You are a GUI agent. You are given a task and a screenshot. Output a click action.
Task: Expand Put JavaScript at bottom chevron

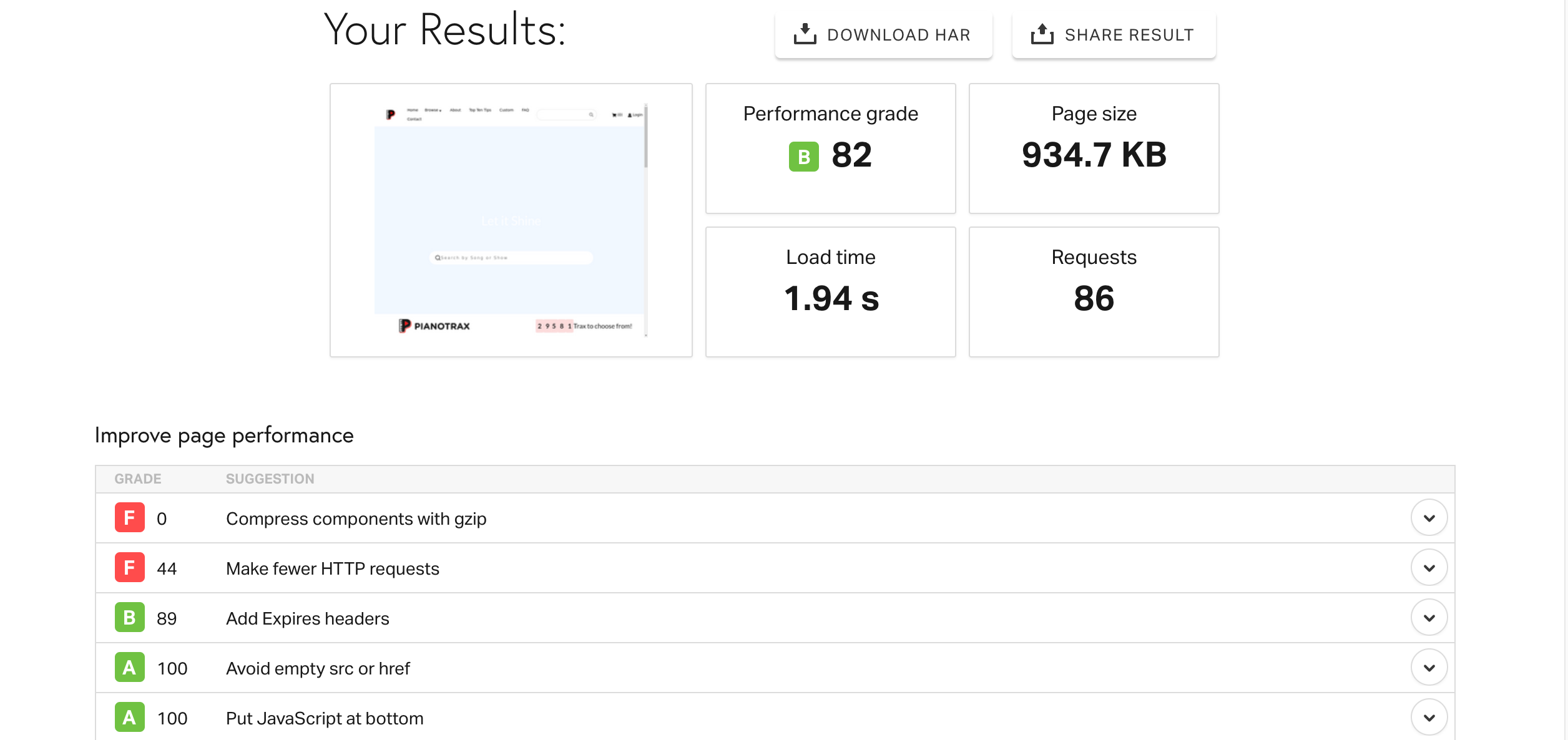(x=1429, y=718)
